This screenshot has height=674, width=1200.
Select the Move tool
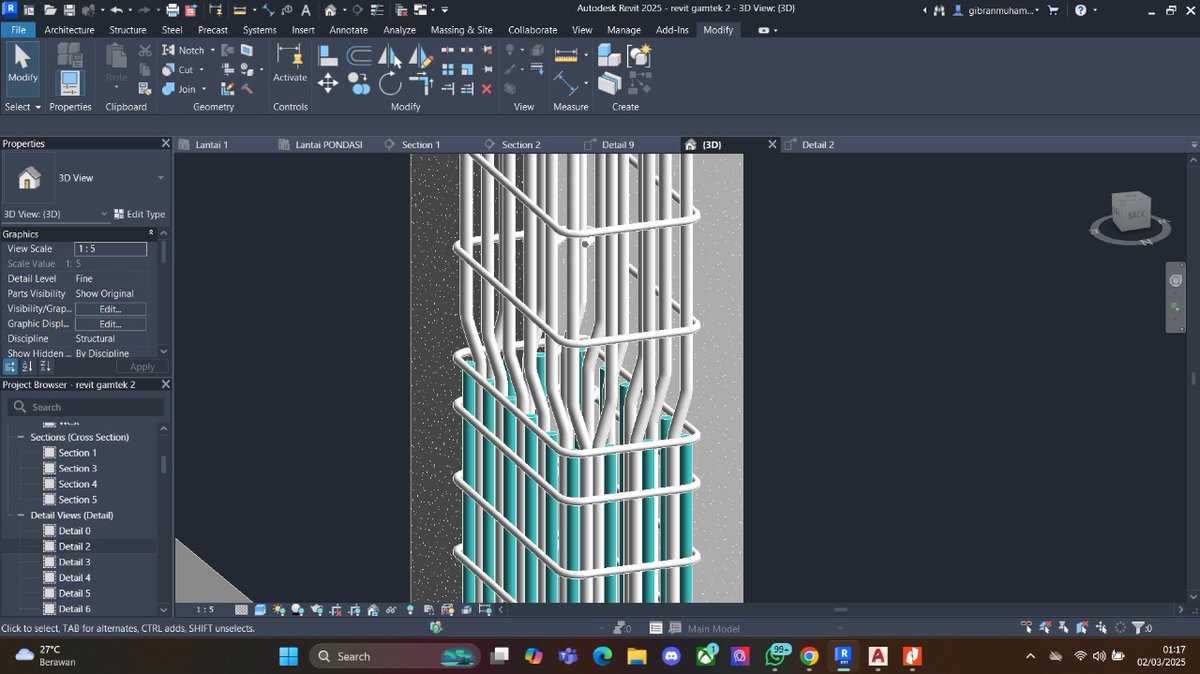click(x=328, y=83)
